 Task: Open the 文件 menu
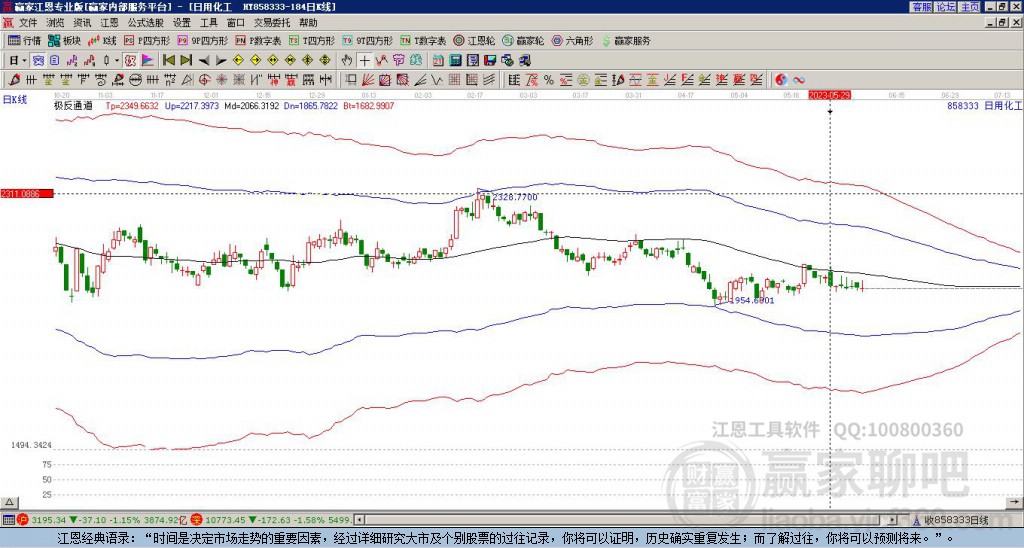pos(28,23)
